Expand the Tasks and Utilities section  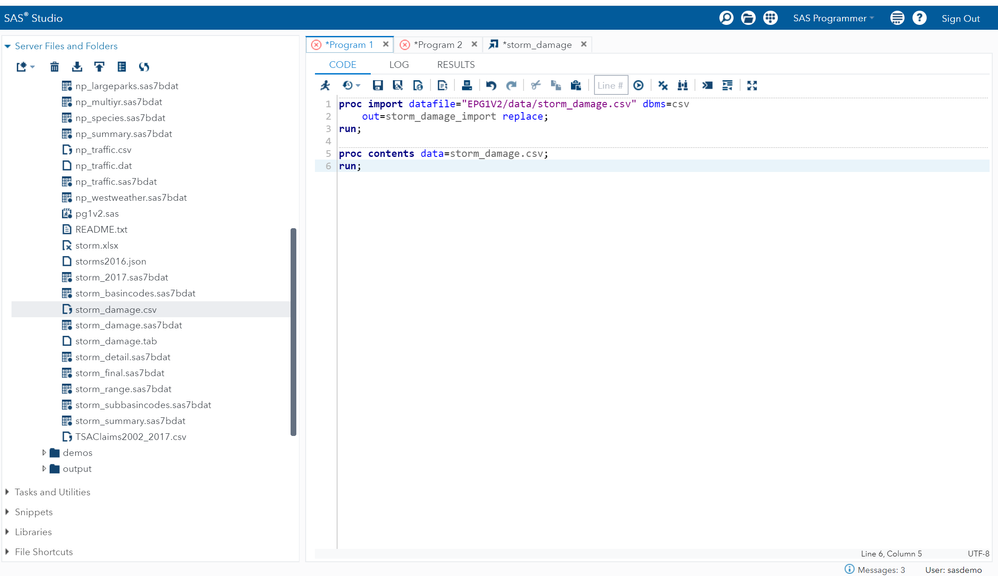(x=9, y=492)
